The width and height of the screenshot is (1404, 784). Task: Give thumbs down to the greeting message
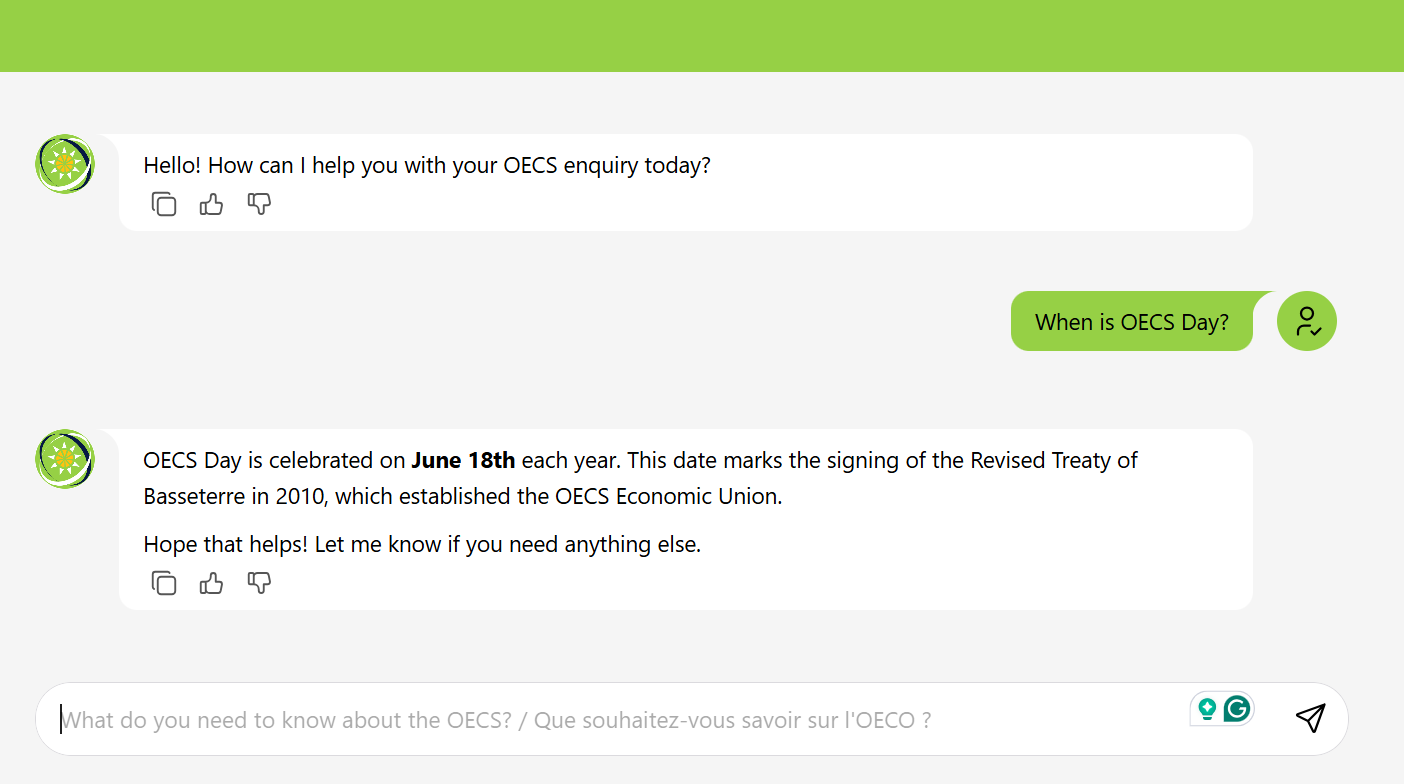pyautogui.click(x=259, y=205)
